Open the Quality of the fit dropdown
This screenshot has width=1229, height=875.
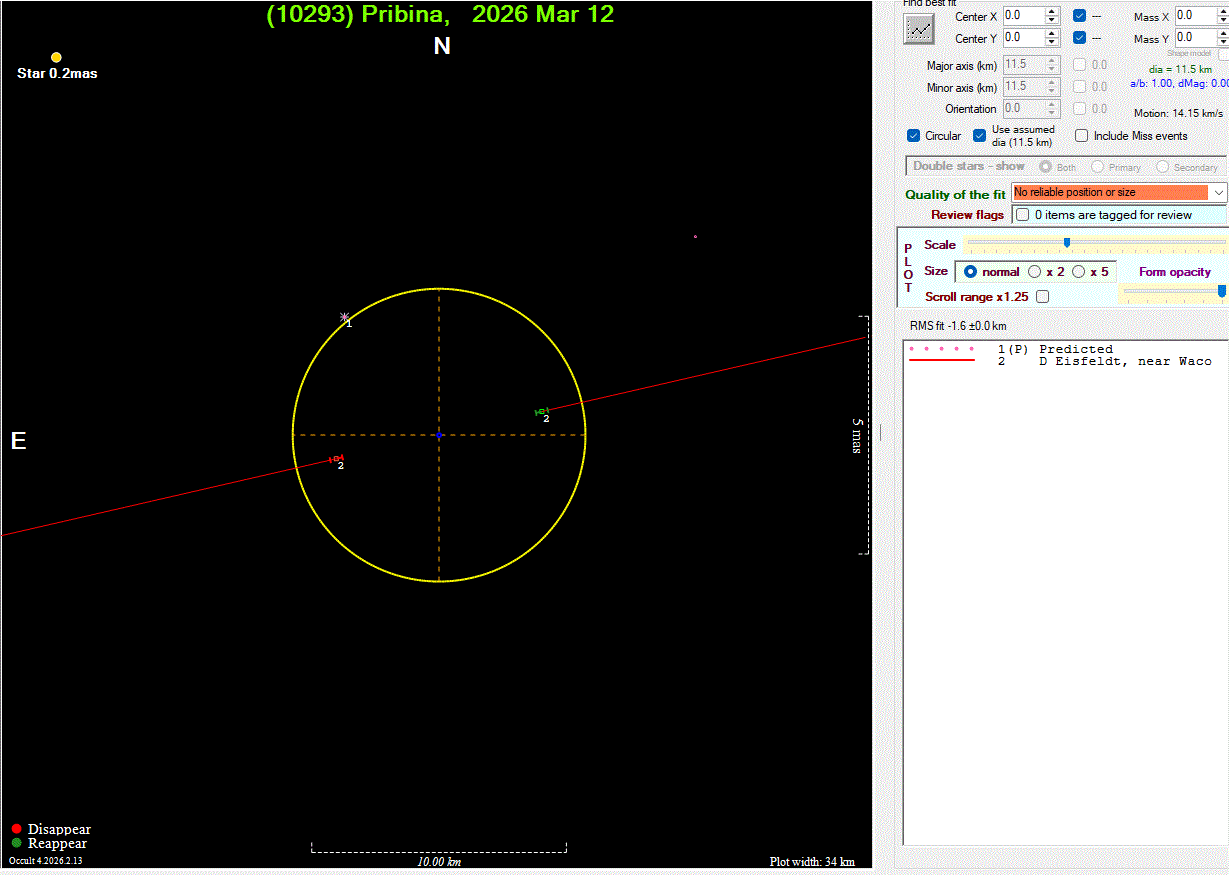1218,192
